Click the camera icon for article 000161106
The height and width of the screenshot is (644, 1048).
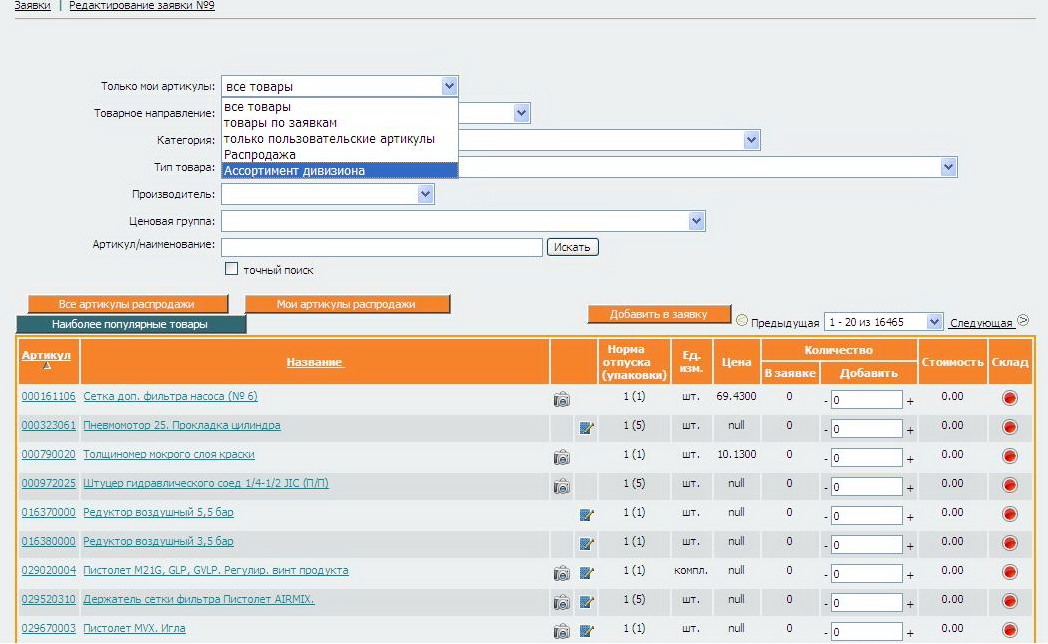point(561,399)
